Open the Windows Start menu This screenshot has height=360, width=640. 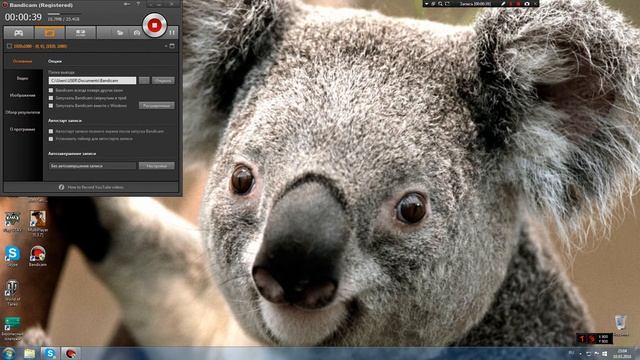pos(9,353)
